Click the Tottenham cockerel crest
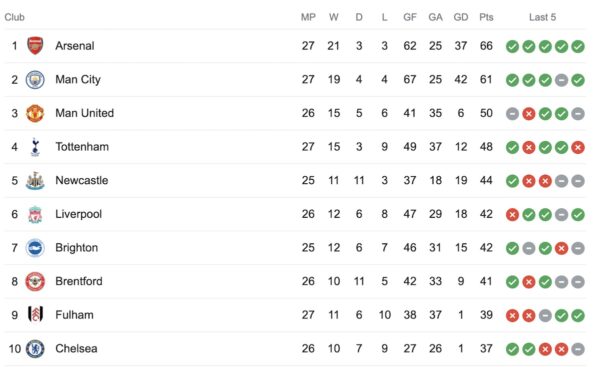600x367 pixels. 35,147
